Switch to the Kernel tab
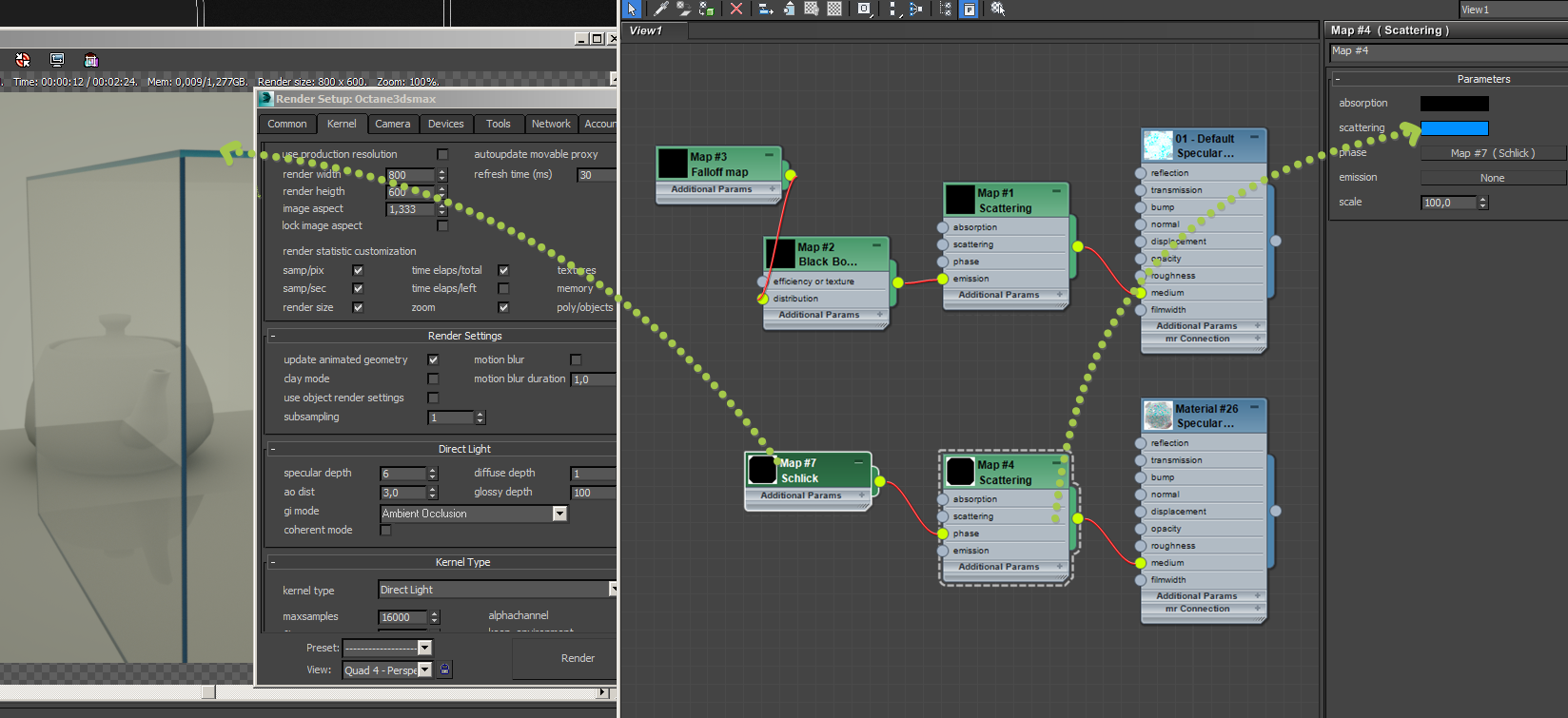The image size is (1568, 718). point(342,124)
